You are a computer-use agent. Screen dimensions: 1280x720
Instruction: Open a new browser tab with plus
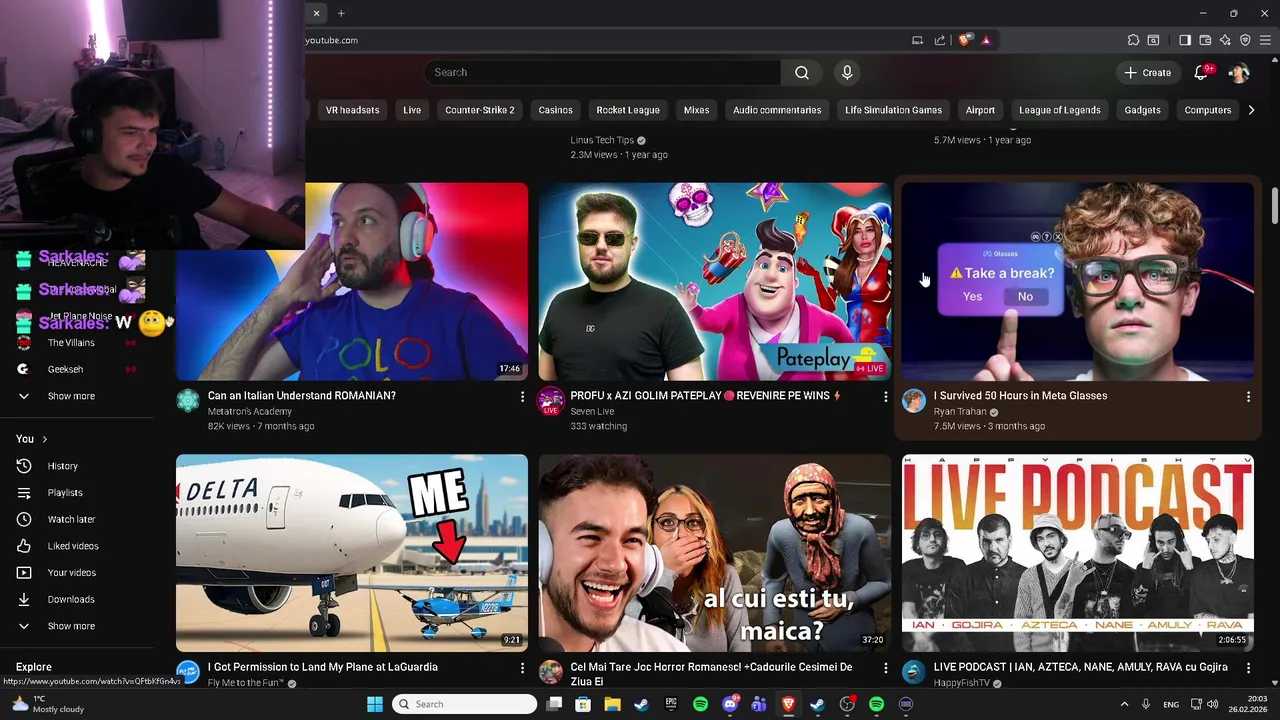tap(341, 13)
